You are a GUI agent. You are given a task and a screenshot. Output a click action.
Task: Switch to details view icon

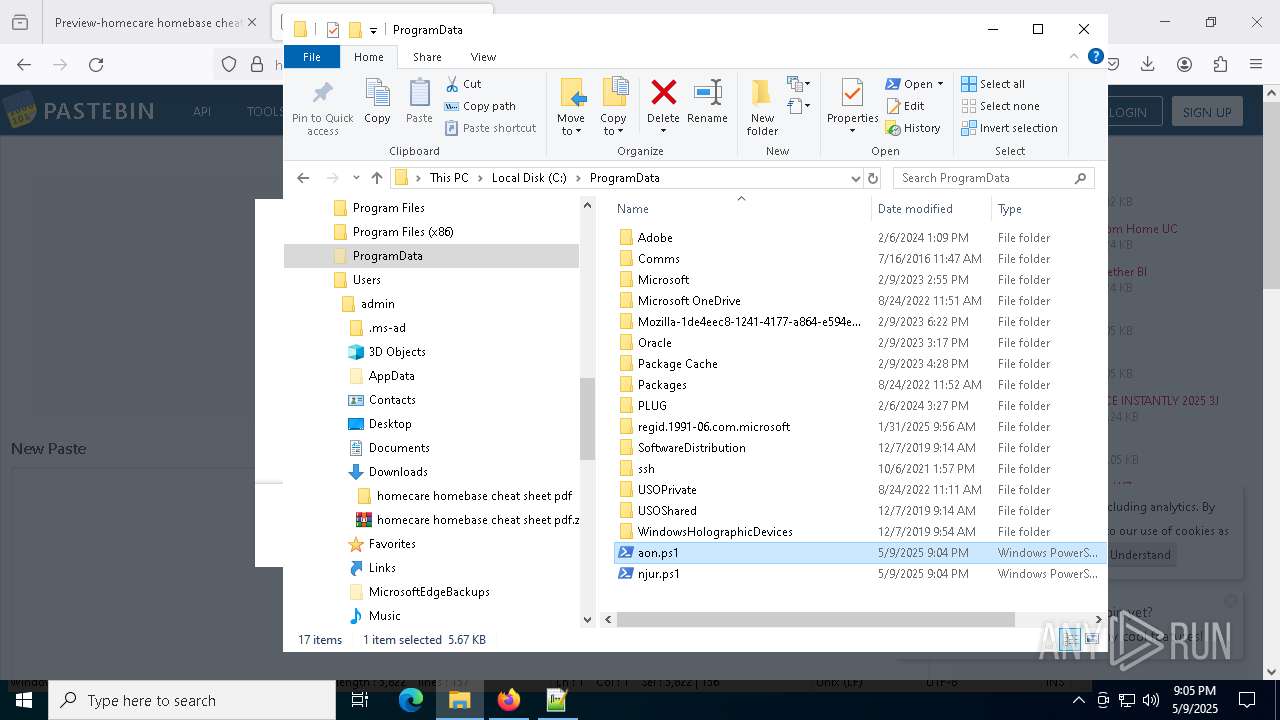[1069, 640]
